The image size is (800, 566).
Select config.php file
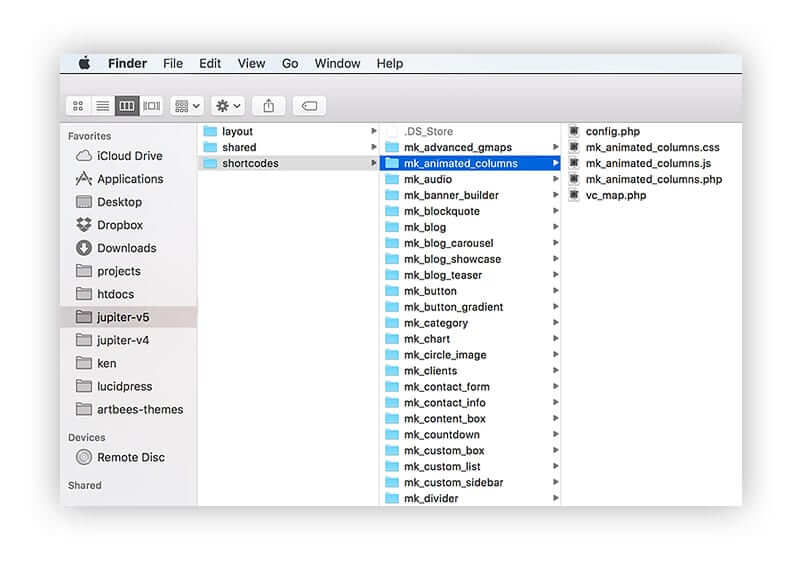(x=652, y=131)
